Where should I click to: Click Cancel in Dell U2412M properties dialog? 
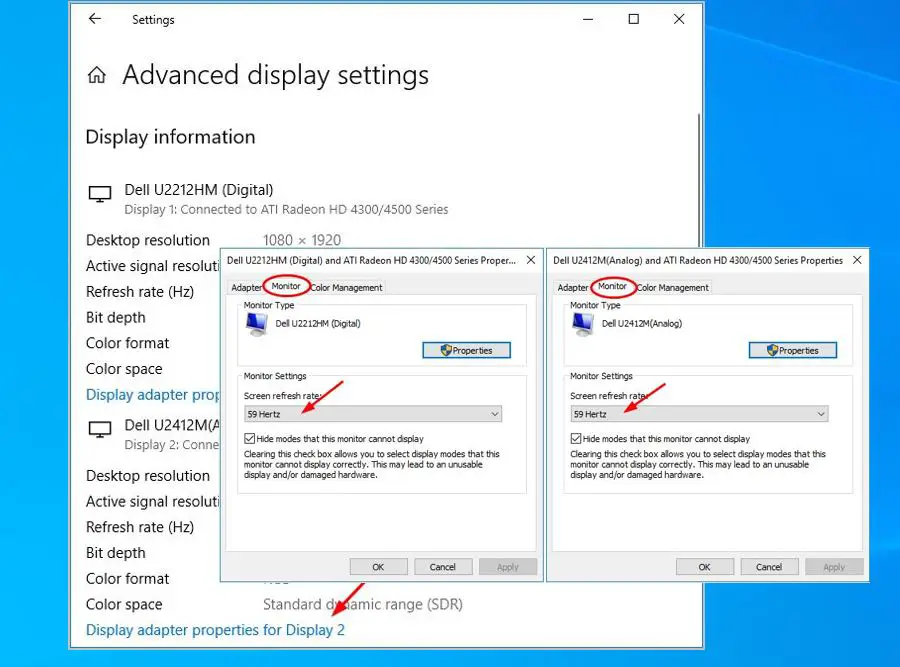point(769,567)
